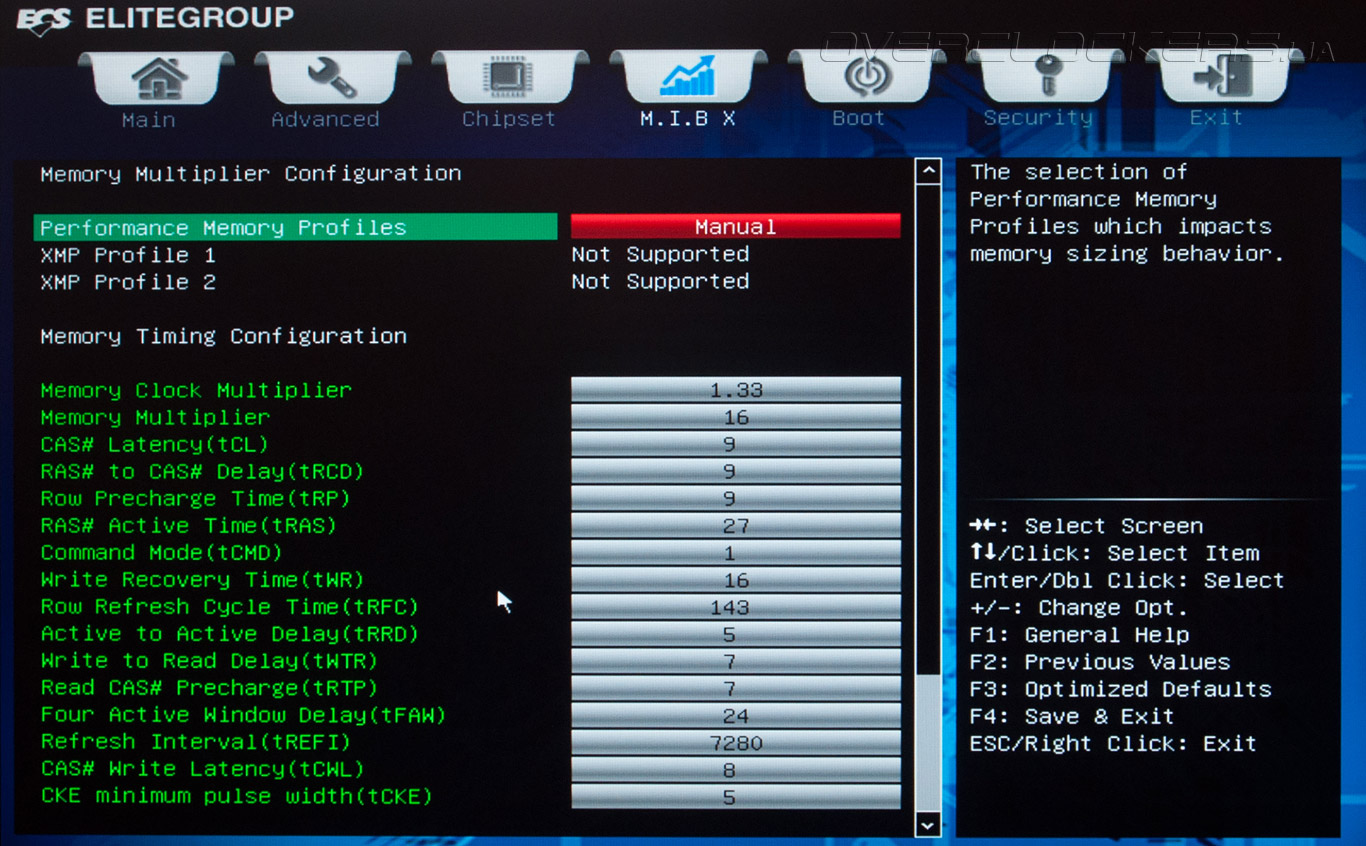The height and width of the screenshot is (846, 1366).
Task: Edit the RAS# Active Time(tRAS) value 27
Action: (736, 525)
